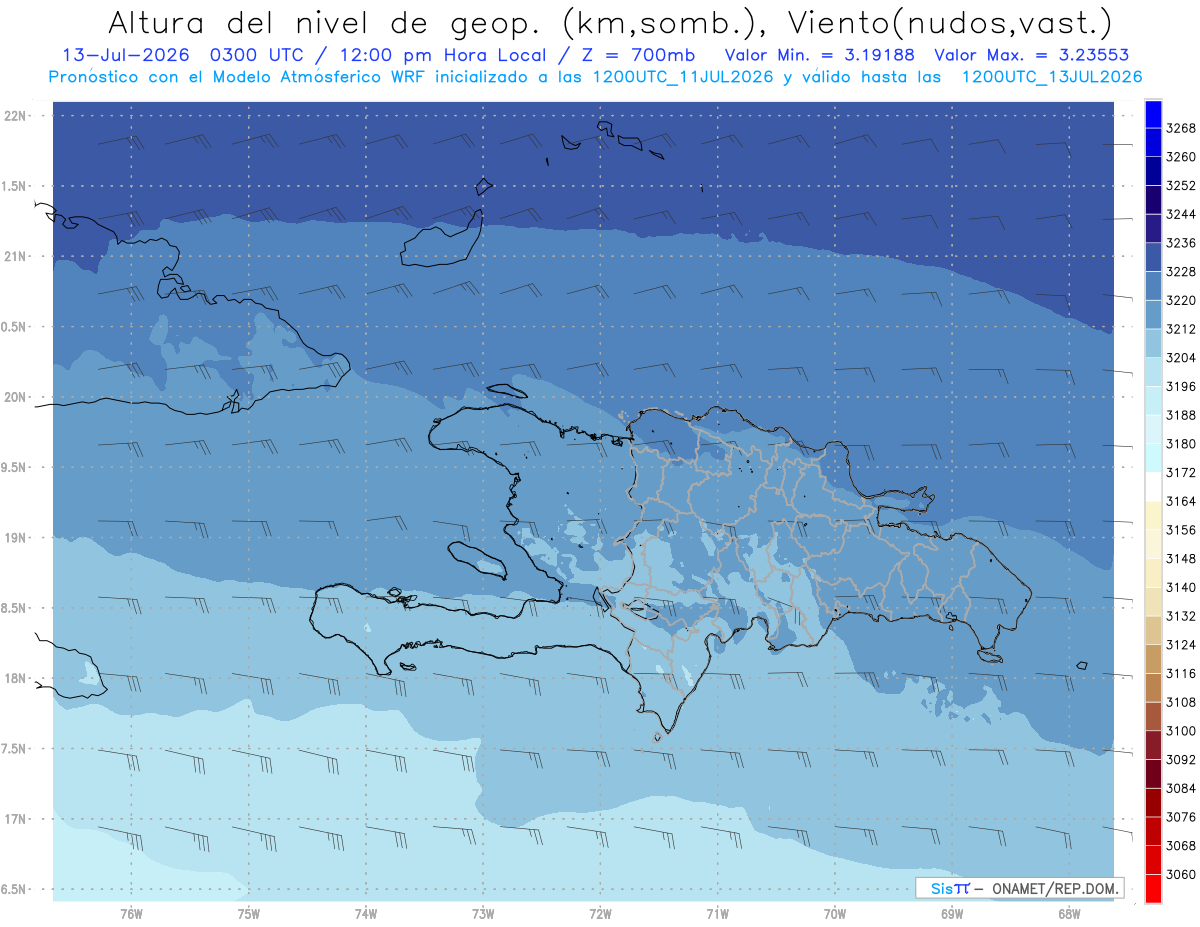Viewport: 1200px width, 927px height.
Task: Pick the pale yellow swatch between 3164 and 3156
Action: click(x=1153, y=515)
